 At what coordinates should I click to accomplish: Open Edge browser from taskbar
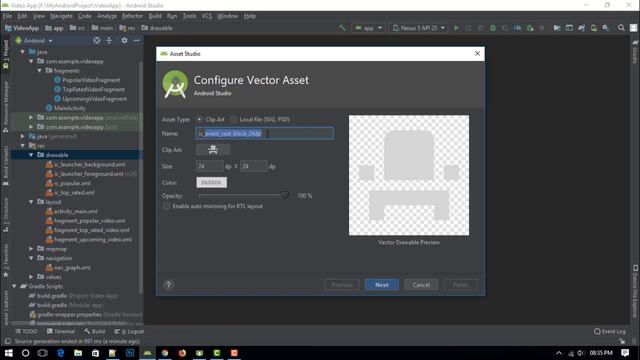click(x=60, y=353)
